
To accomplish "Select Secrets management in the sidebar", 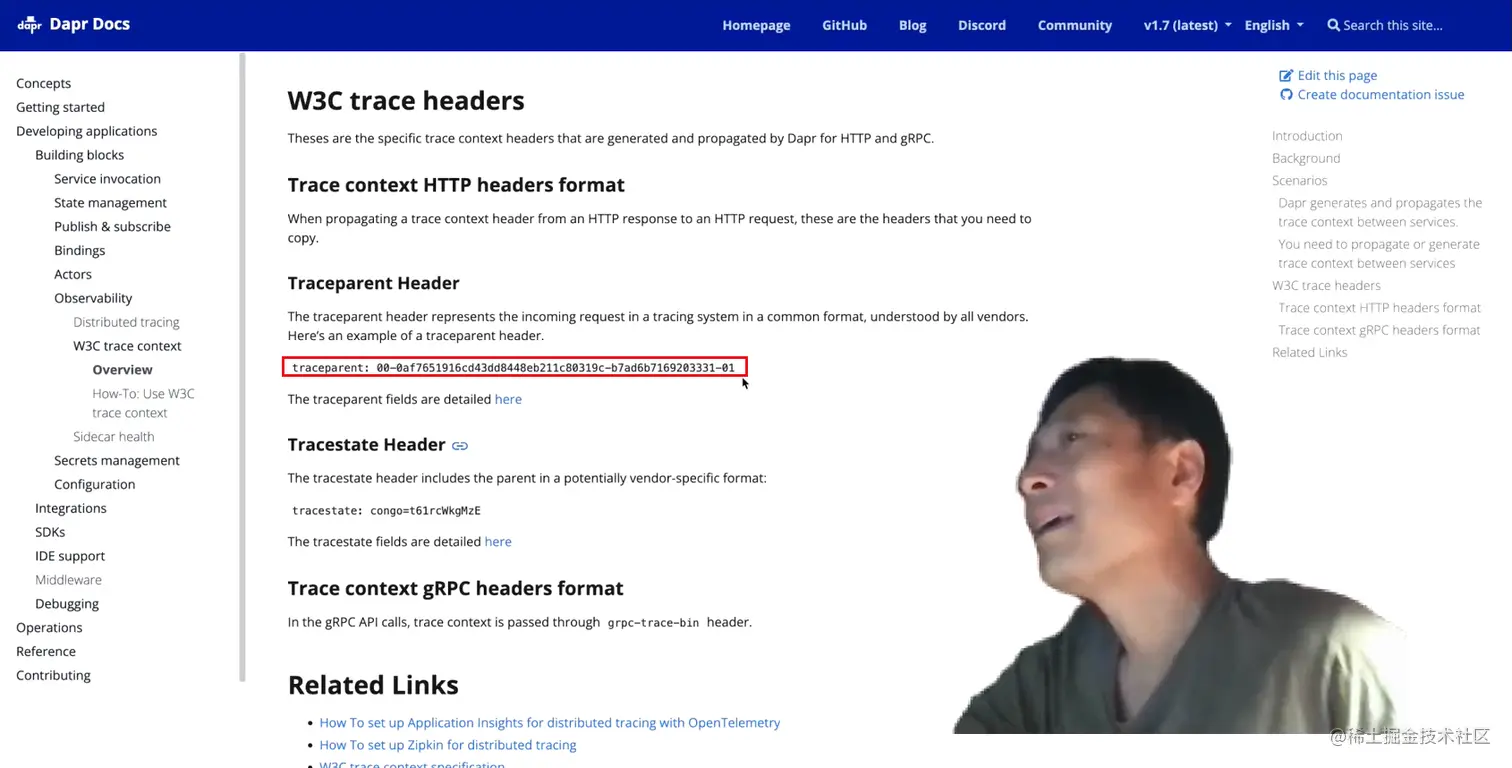I will (x=117, y=461).
